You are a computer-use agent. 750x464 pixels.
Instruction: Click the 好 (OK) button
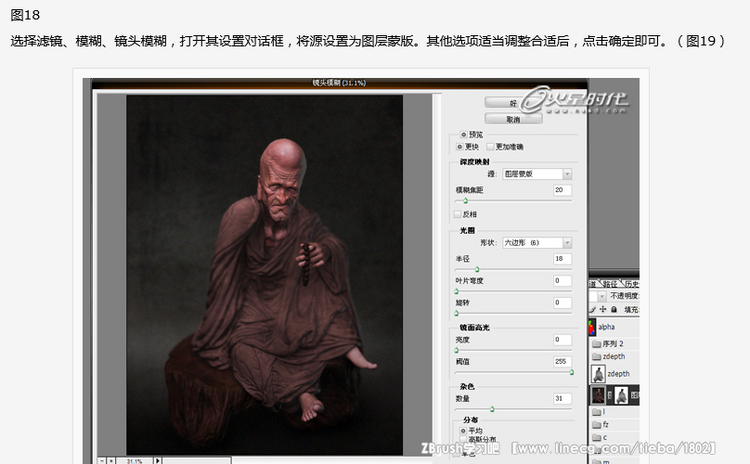click(513, 103)
